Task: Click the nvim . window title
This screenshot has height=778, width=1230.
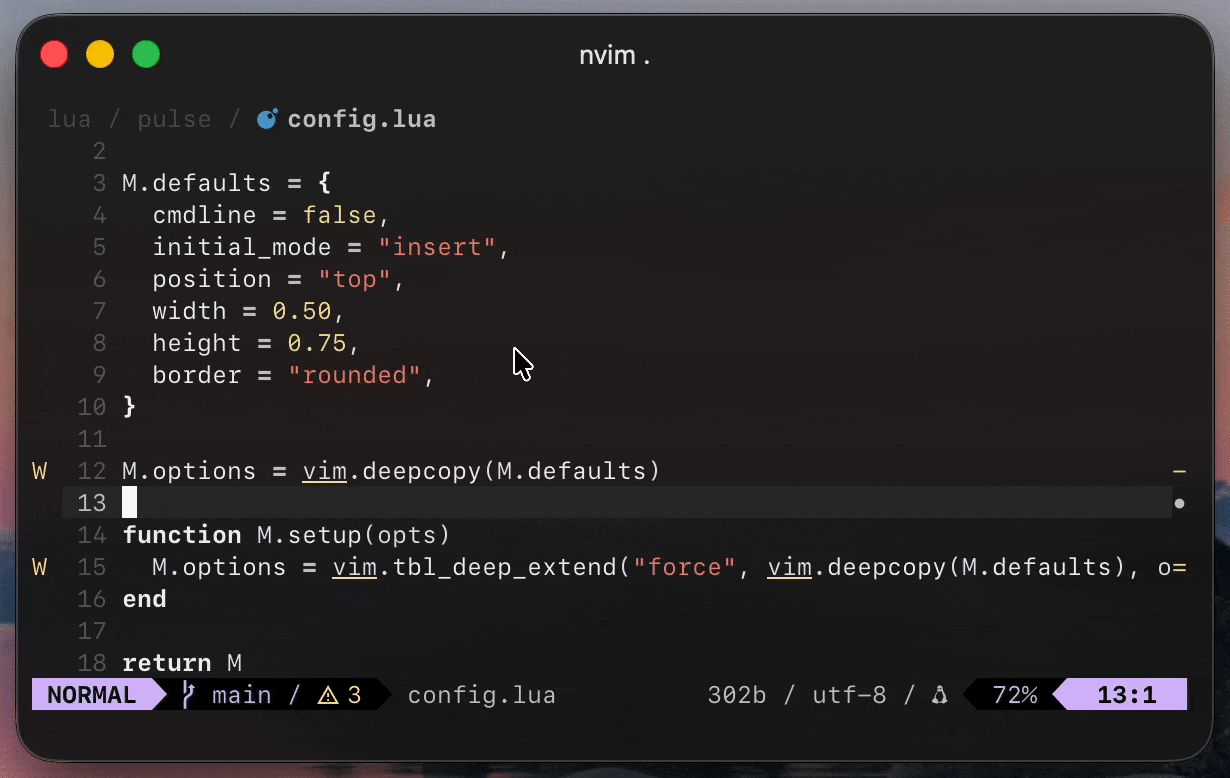Action: pos(615,55)
